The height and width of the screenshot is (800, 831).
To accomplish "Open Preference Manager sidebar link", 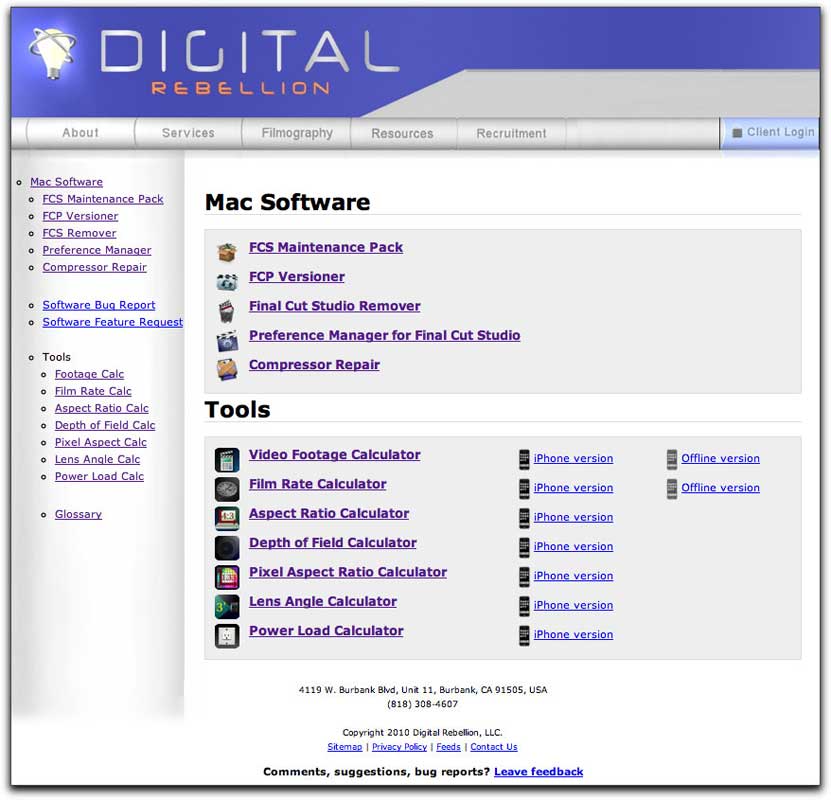I will (x=97, y=250).
